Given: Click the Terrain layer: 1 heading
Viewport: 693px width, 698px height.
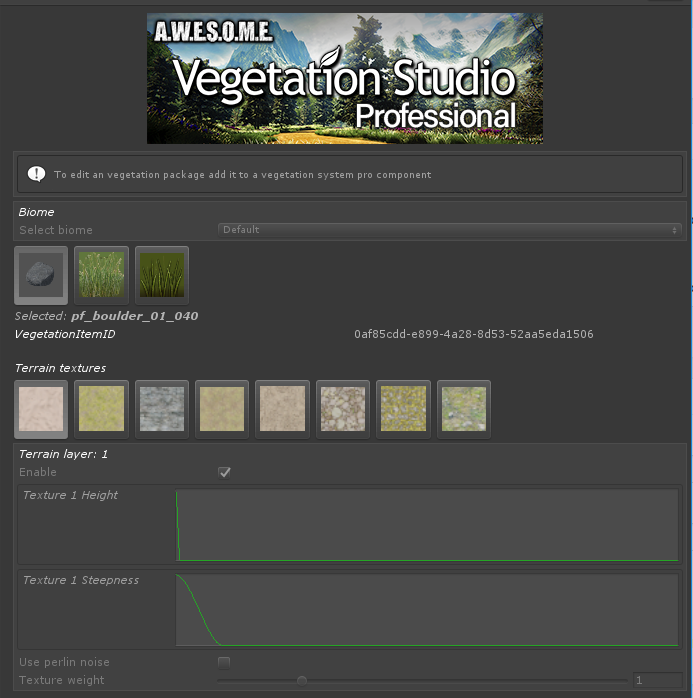Looking at the screenshot, I should click(63, 454).
